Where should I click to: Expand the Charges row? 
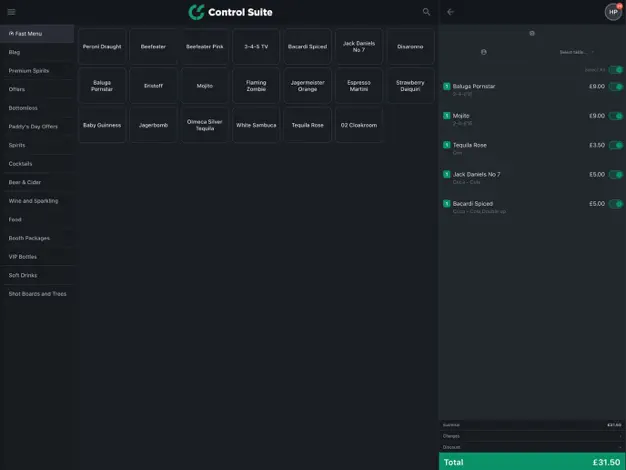532,436
